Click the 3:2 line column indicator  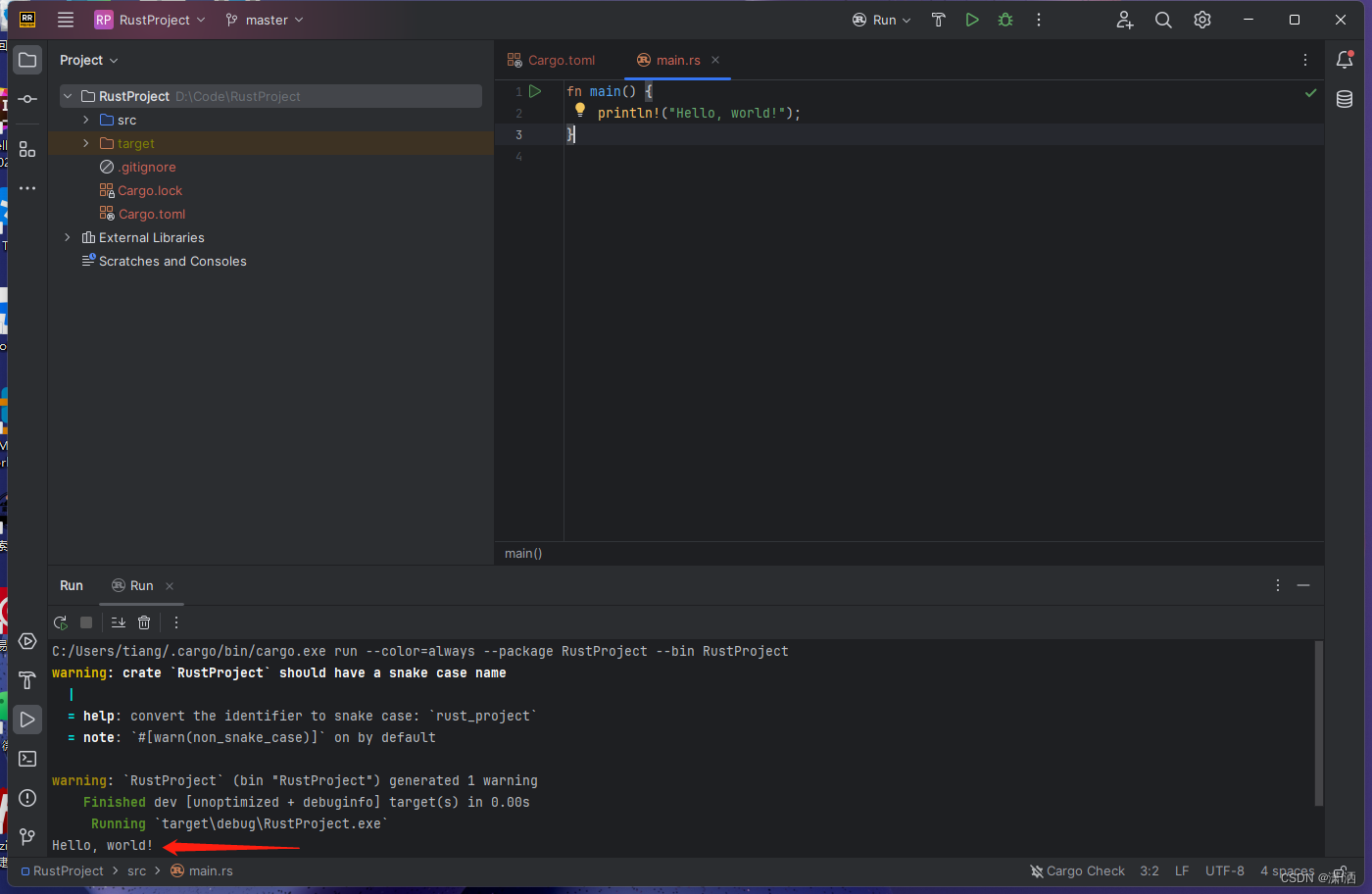click(1150, 870)
